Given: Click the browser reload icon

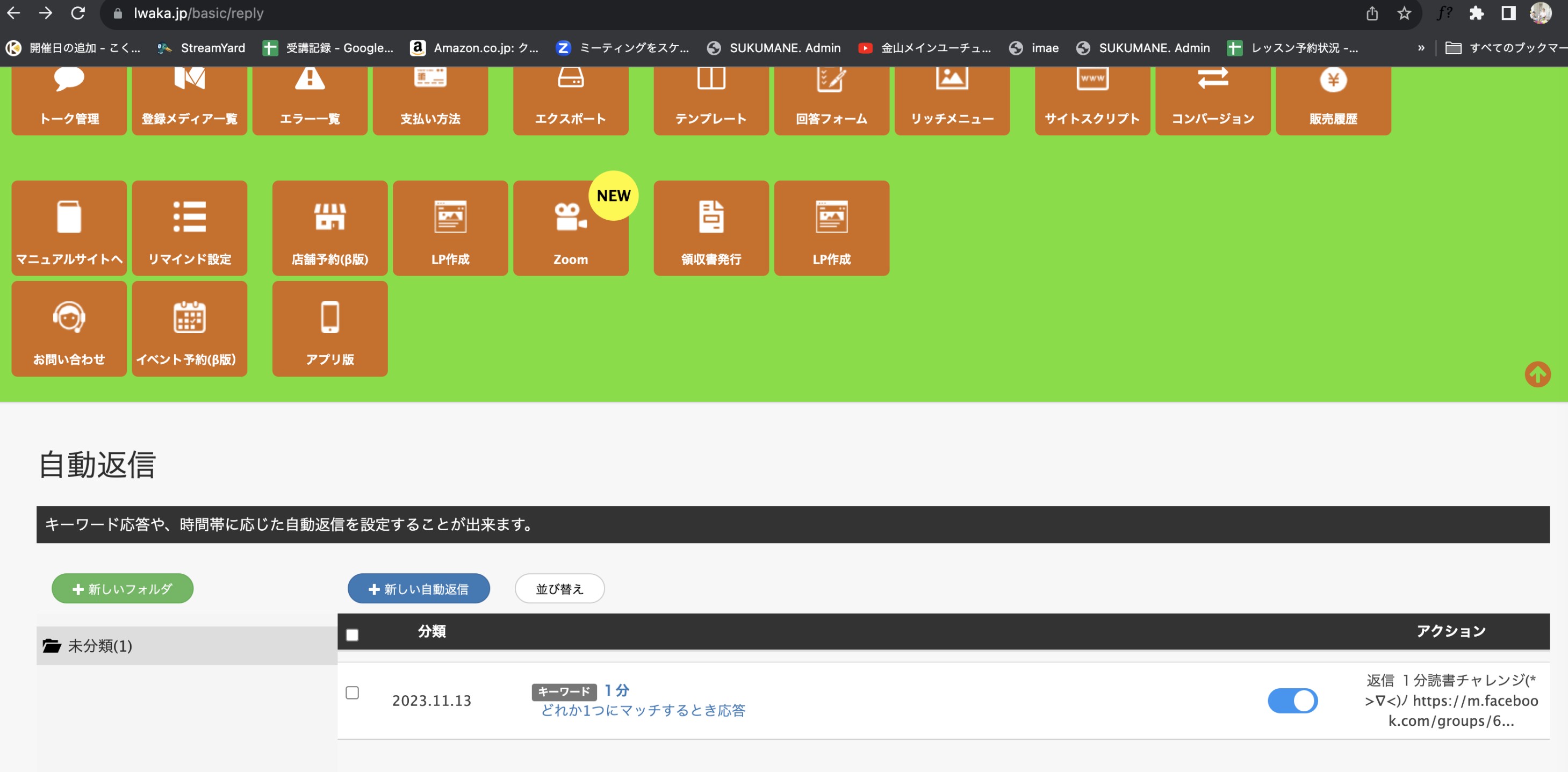Looking at the screenshot, I should (77, 13).
